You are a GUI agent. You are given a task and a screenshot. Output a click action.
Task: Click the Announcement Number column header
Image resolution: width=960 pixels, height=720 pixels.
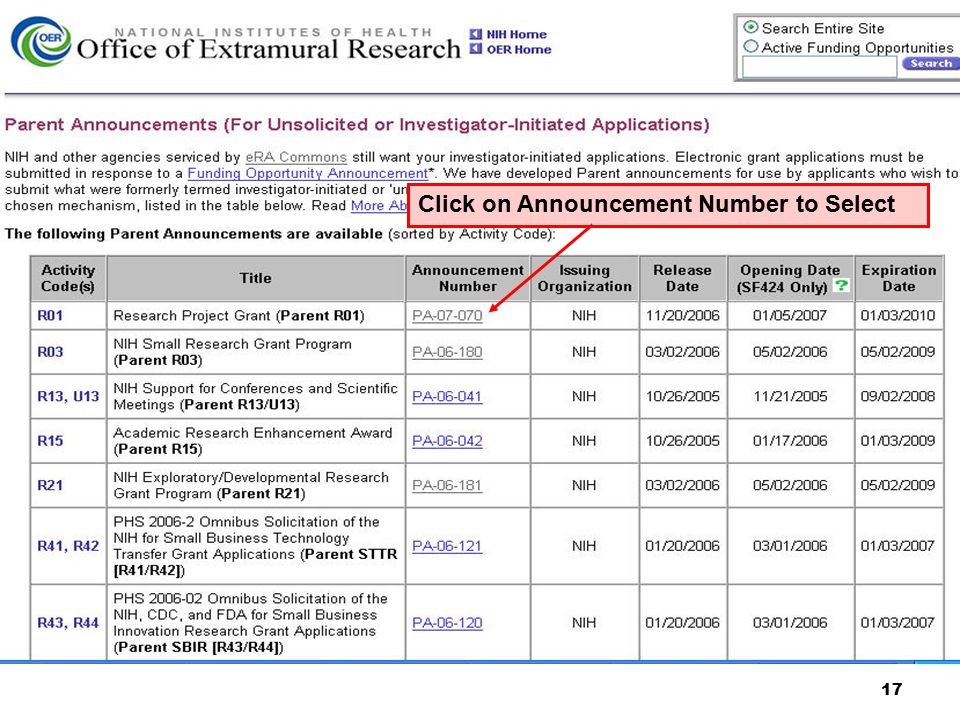[x=468, y=278]
